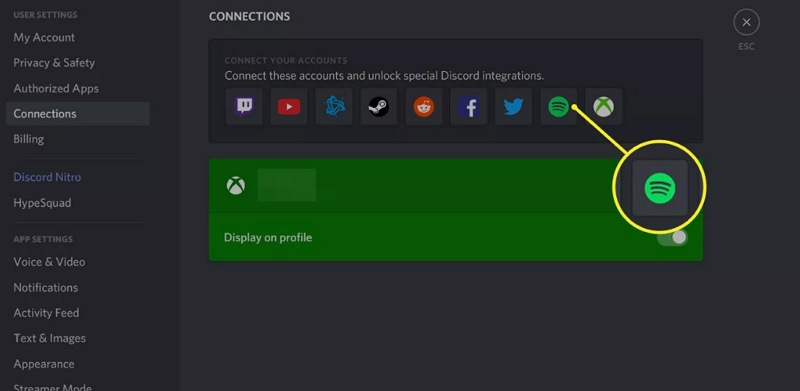Connect a Battle.net account

tap(334, 107)
